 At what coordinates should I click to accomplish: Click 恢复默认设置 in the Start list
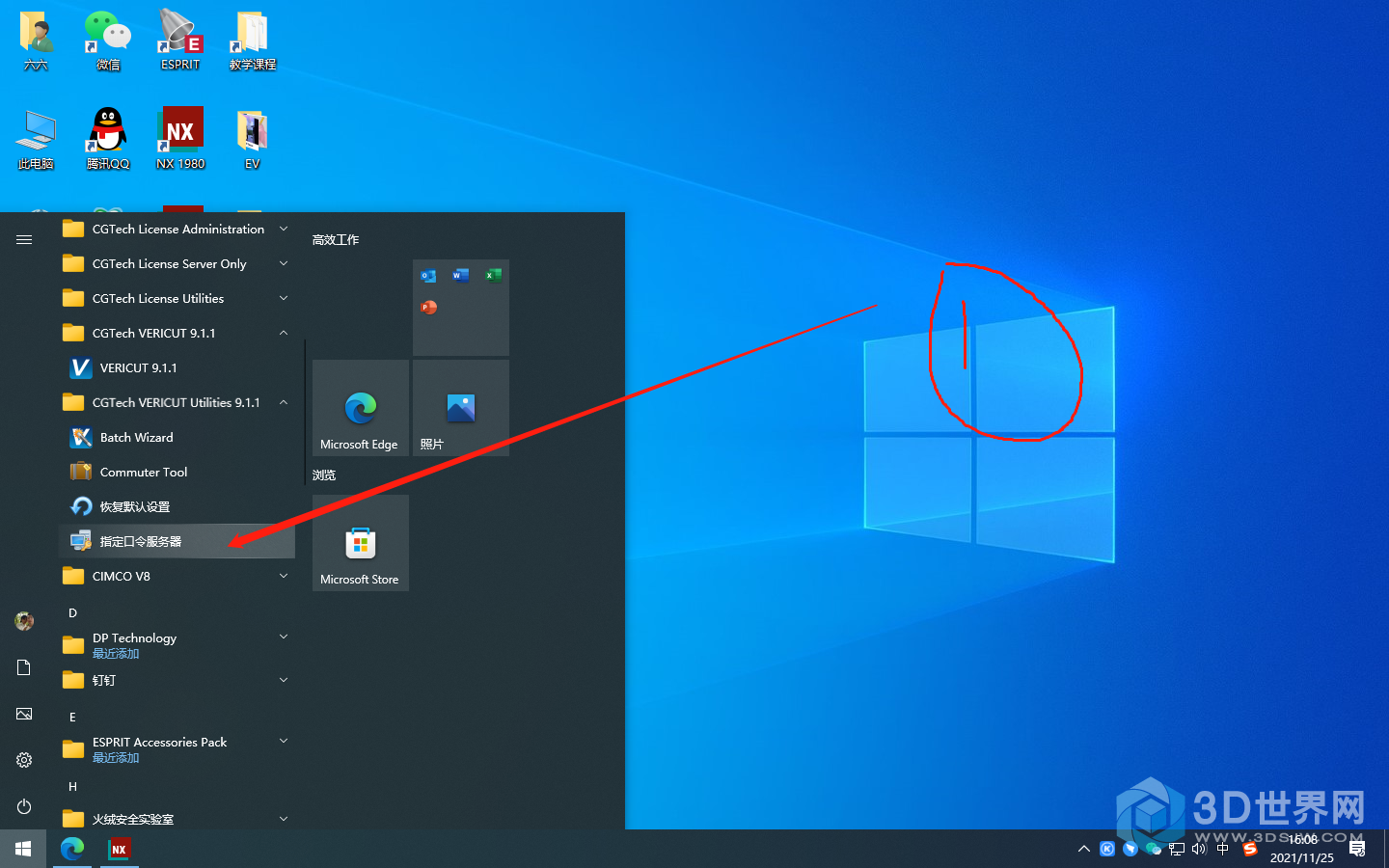[x=177, y=506]
